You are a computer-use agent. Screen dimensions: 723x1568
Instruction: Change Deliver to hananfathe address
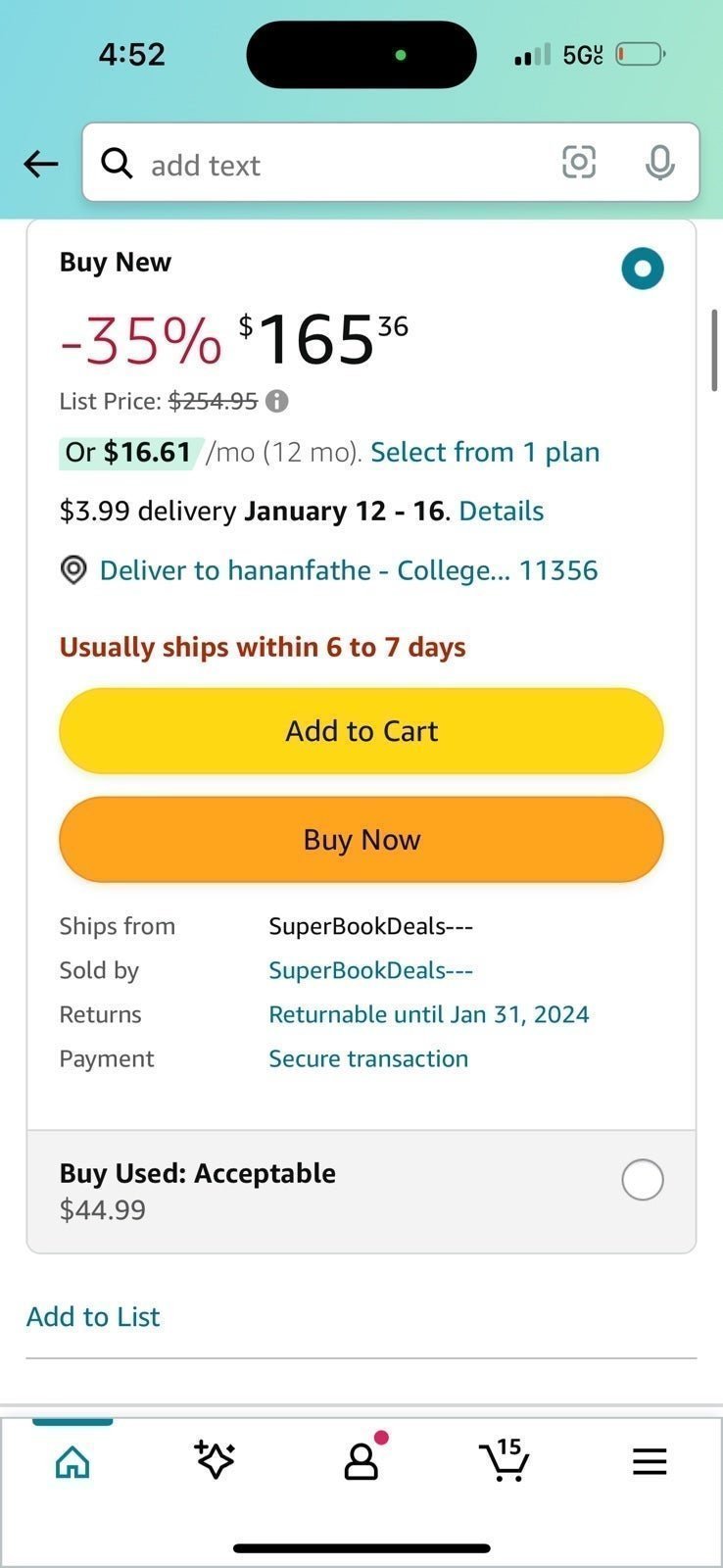tap(349, 570)
